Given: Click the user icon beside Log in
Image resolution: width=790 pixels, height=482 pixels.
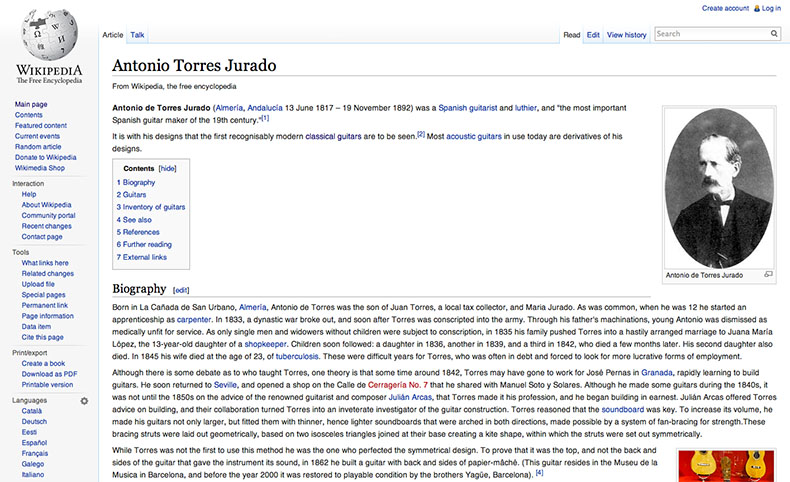Looking at the screenshot, I should coord(755,8).
